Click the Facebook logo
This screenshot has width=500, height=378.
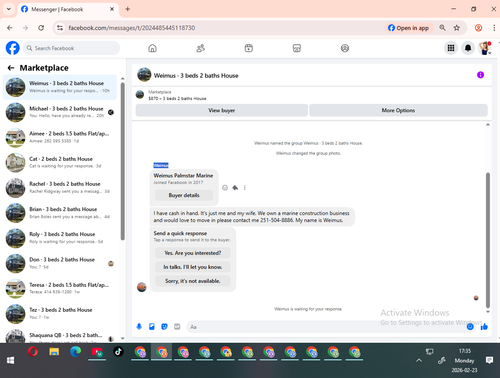[13, 48]
